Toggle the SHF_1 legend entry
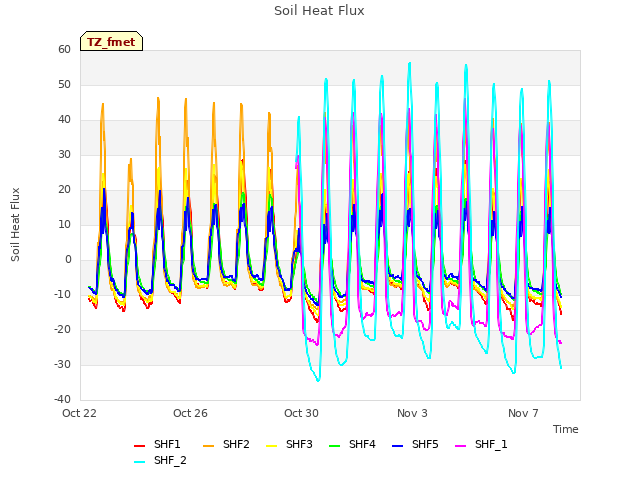640x480 pixels. pyautogui.click(x=481, y=444)
